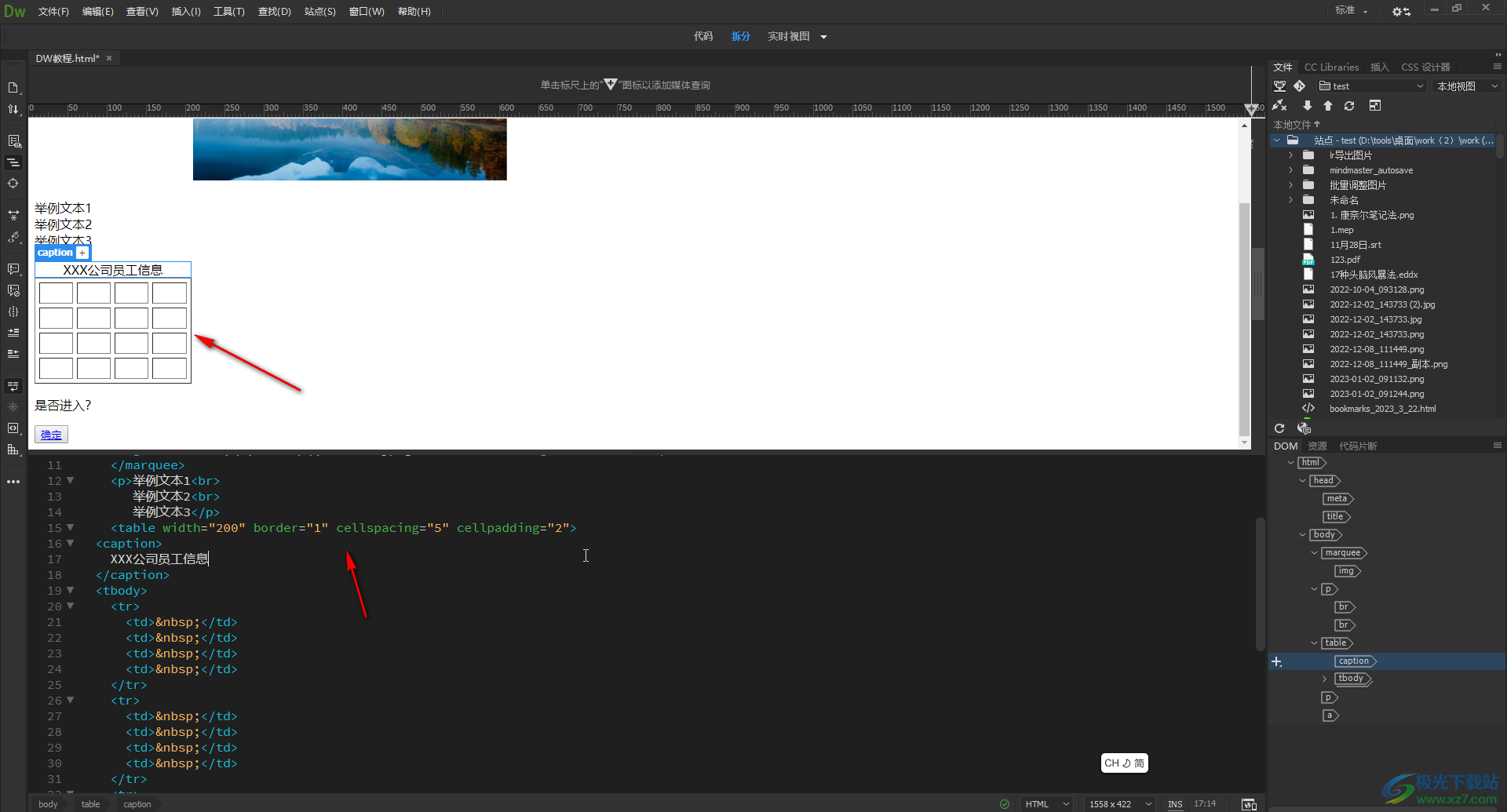1507x812 pixels.
Task: Click the wrap tag code icon
Action: click(13, 428)
